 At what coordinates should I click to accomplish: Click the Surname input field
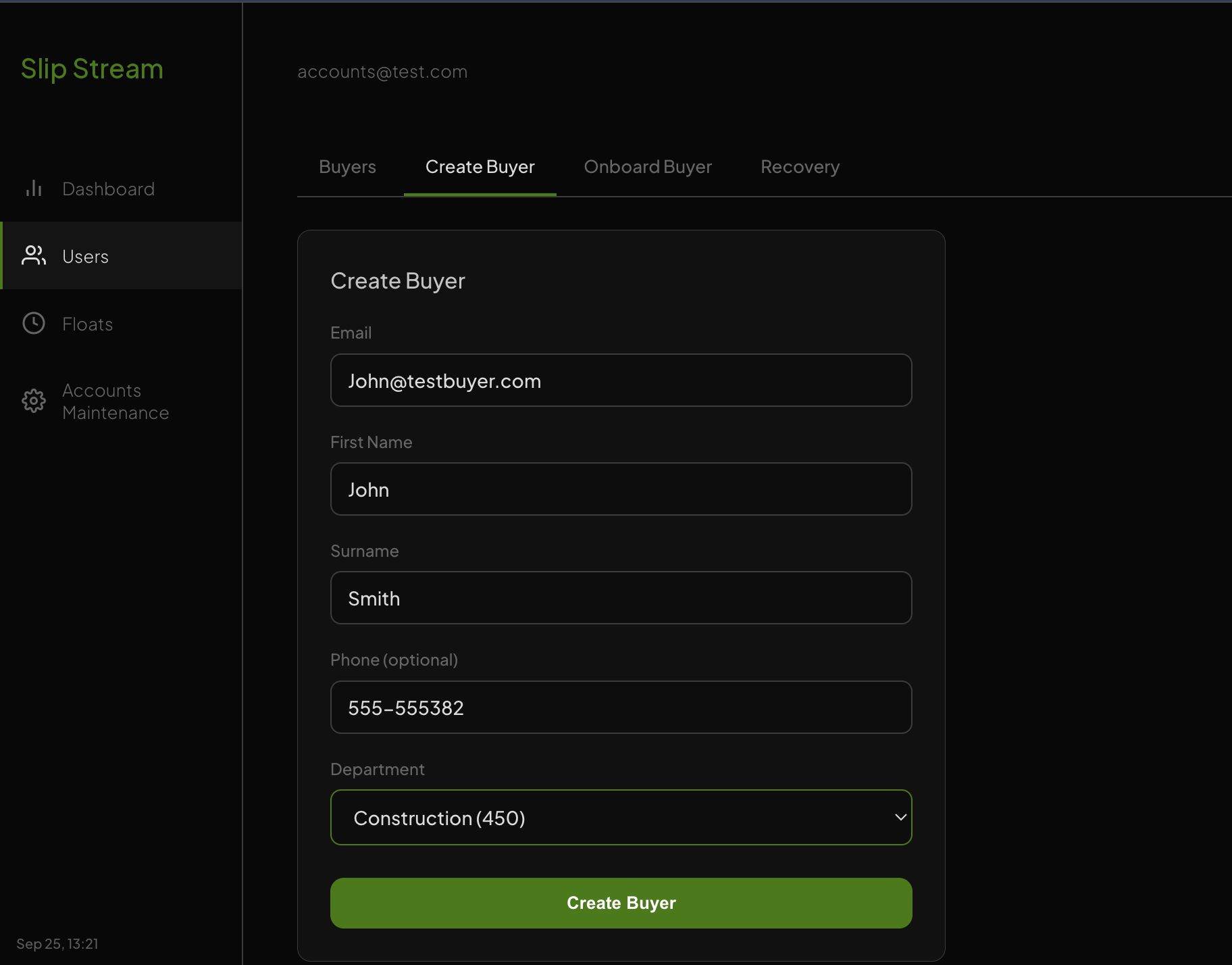click(x=621, y=598)
